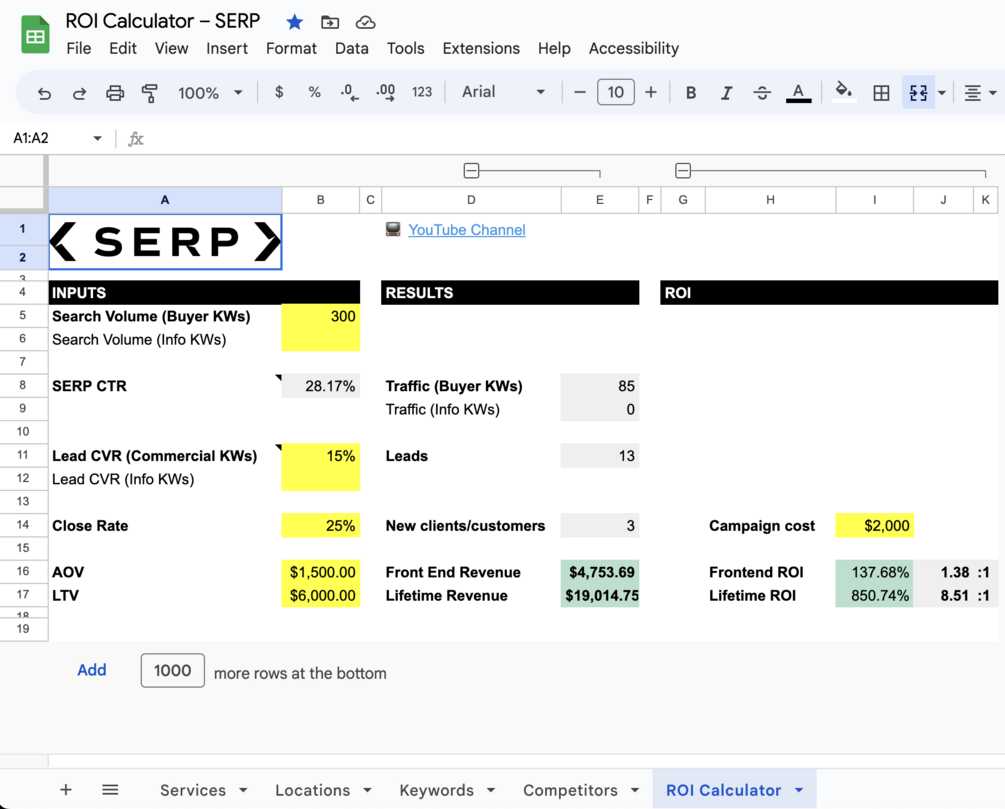Select the SERP CTR cell 28.17%
The width and height of the screenshot is (1005, 809).
[320, 386]
